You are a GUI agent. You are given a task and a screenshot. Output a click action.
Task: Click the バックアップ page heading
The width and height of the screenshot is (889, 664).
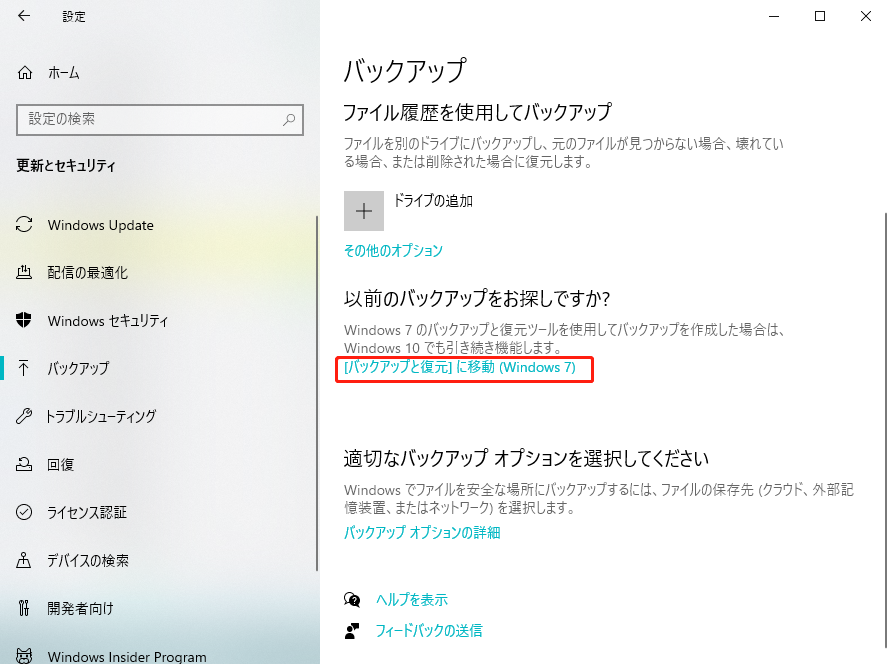coord(405,70)
